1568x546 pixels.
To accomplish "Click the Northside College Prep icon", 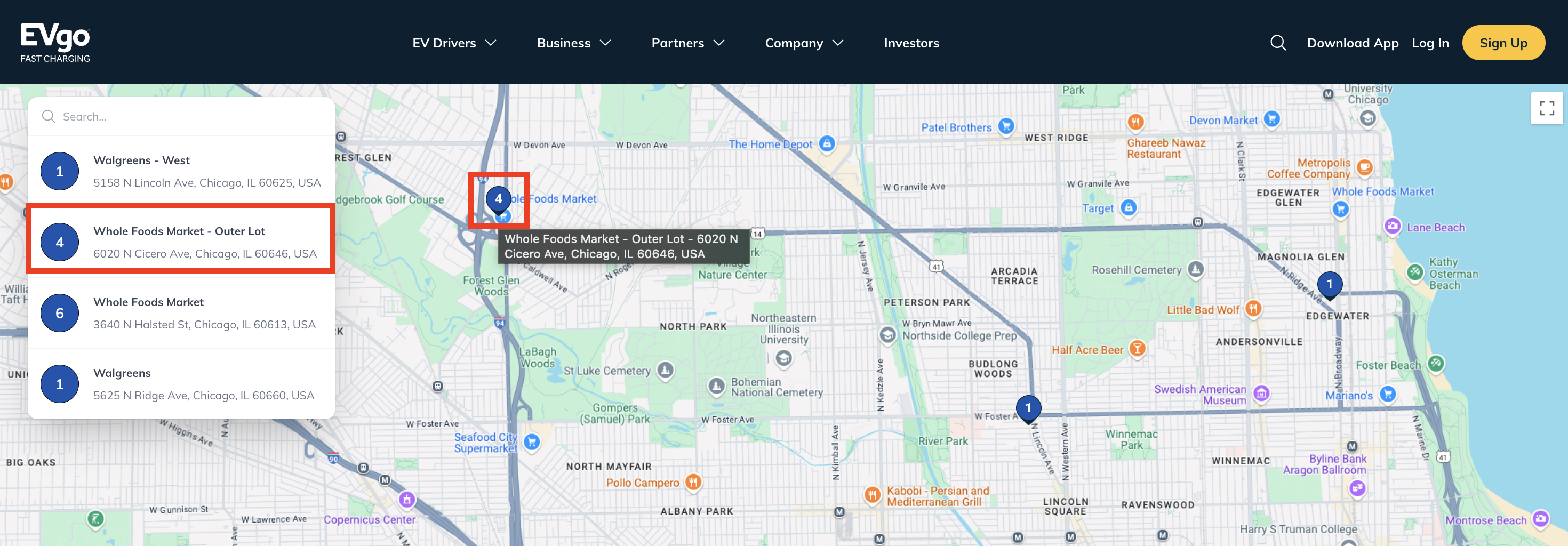I will click(887, 334).
